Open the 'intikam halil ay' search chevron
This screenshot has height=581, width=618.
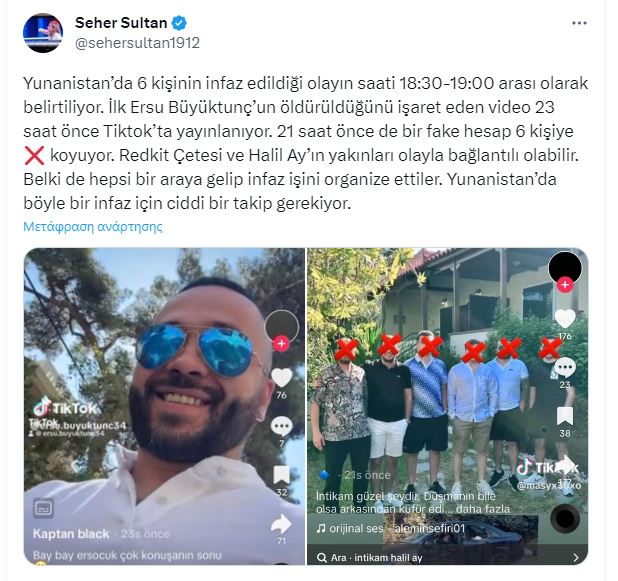[576, 557]
